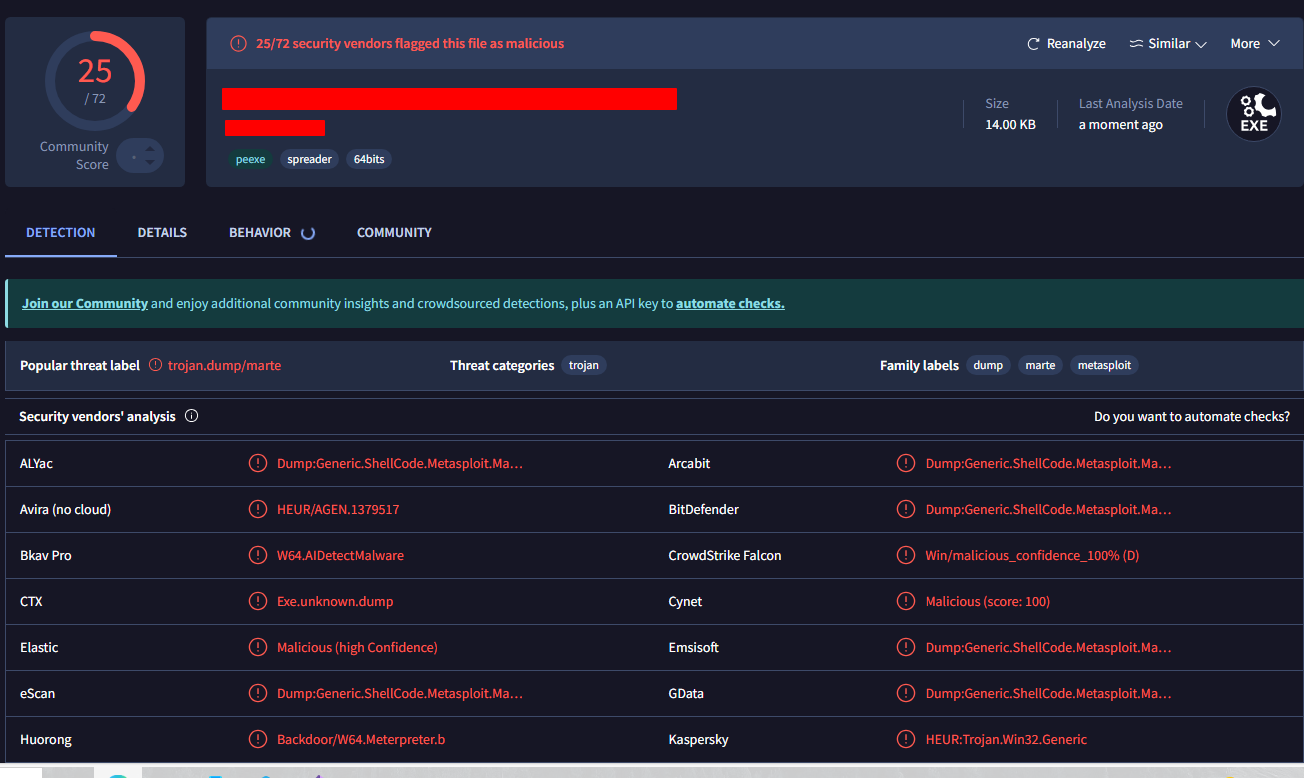
Task: Click the EXE file type icon
Action: [x=1254, y=113]
